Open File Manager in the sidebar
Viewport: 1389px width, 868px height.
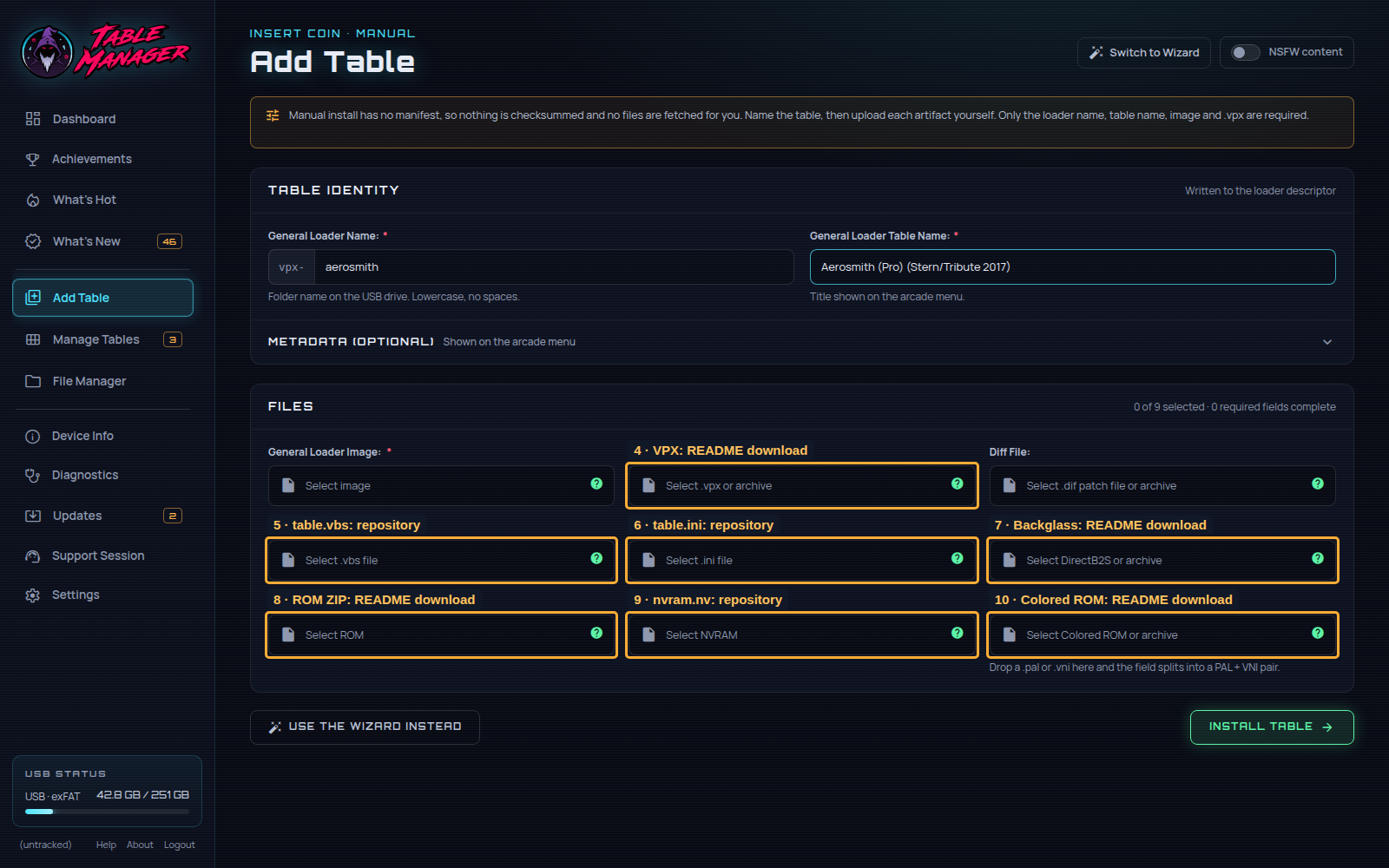pyautogui.click(x=102, y=381)
